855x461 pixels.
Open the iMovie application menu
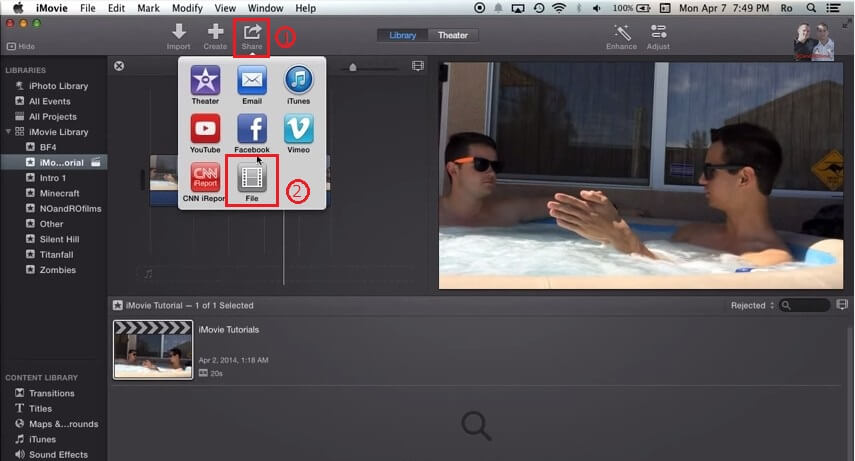(x=52, y=8)
